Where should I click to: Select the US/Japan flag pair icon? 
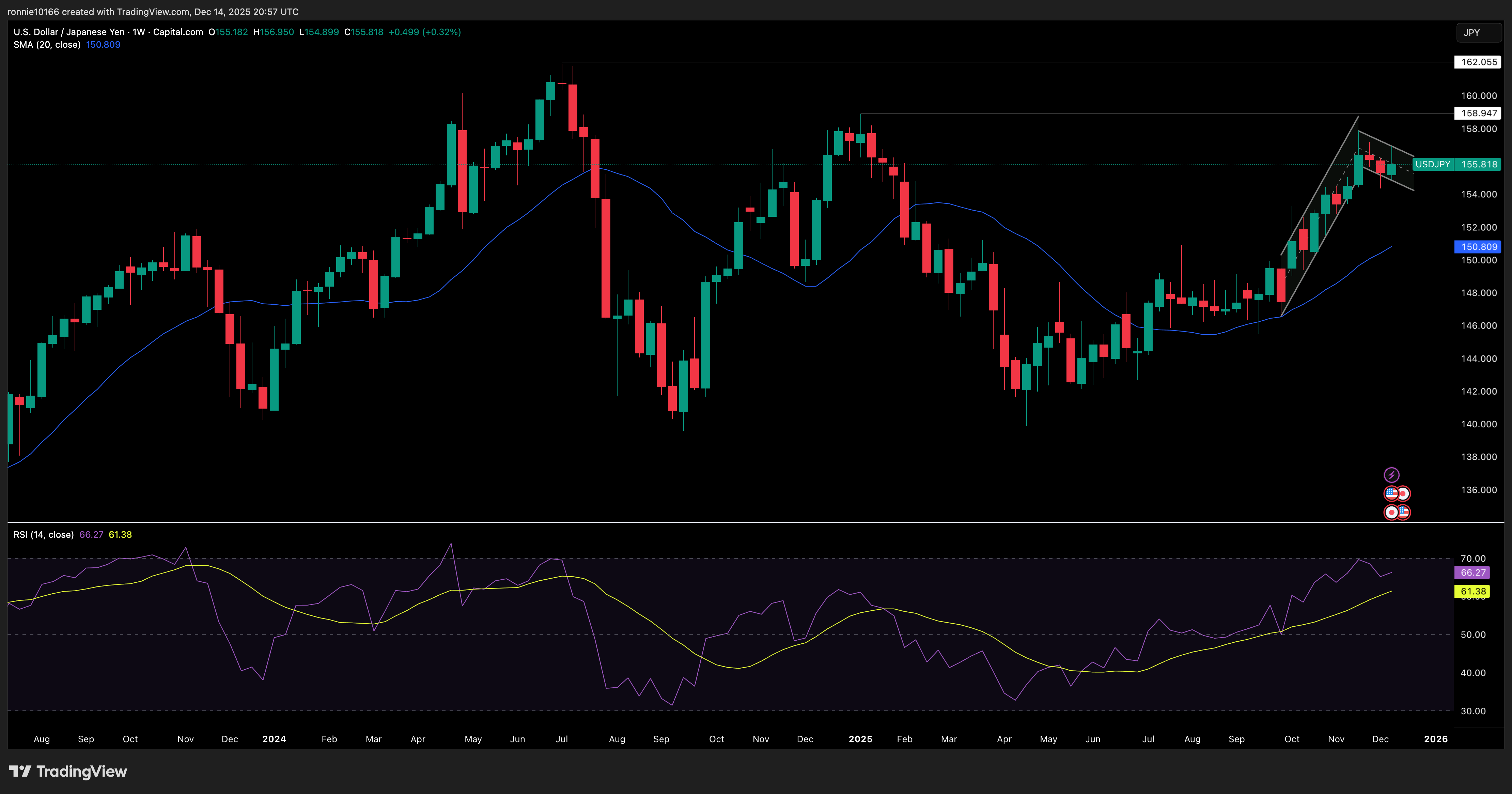pos(1398,493)
